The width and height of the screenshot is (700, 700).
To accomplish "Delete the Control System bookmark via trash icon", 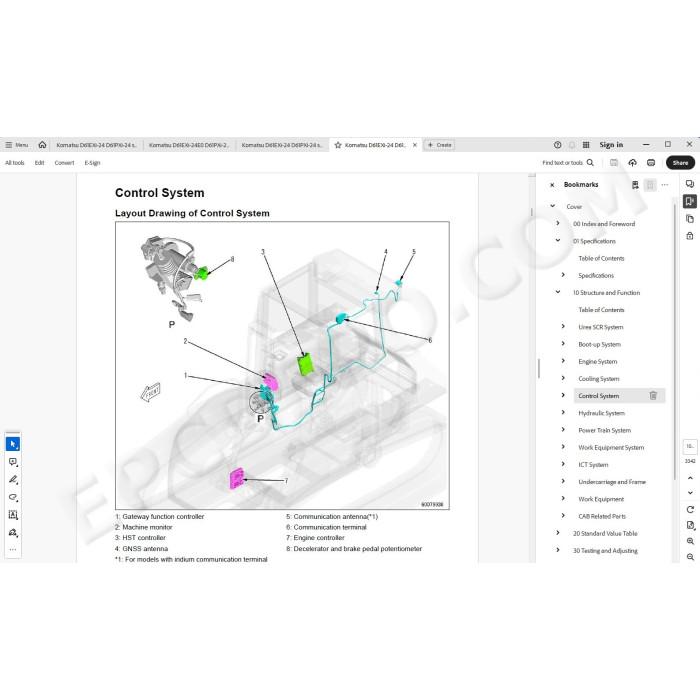I will coord(653,396).
